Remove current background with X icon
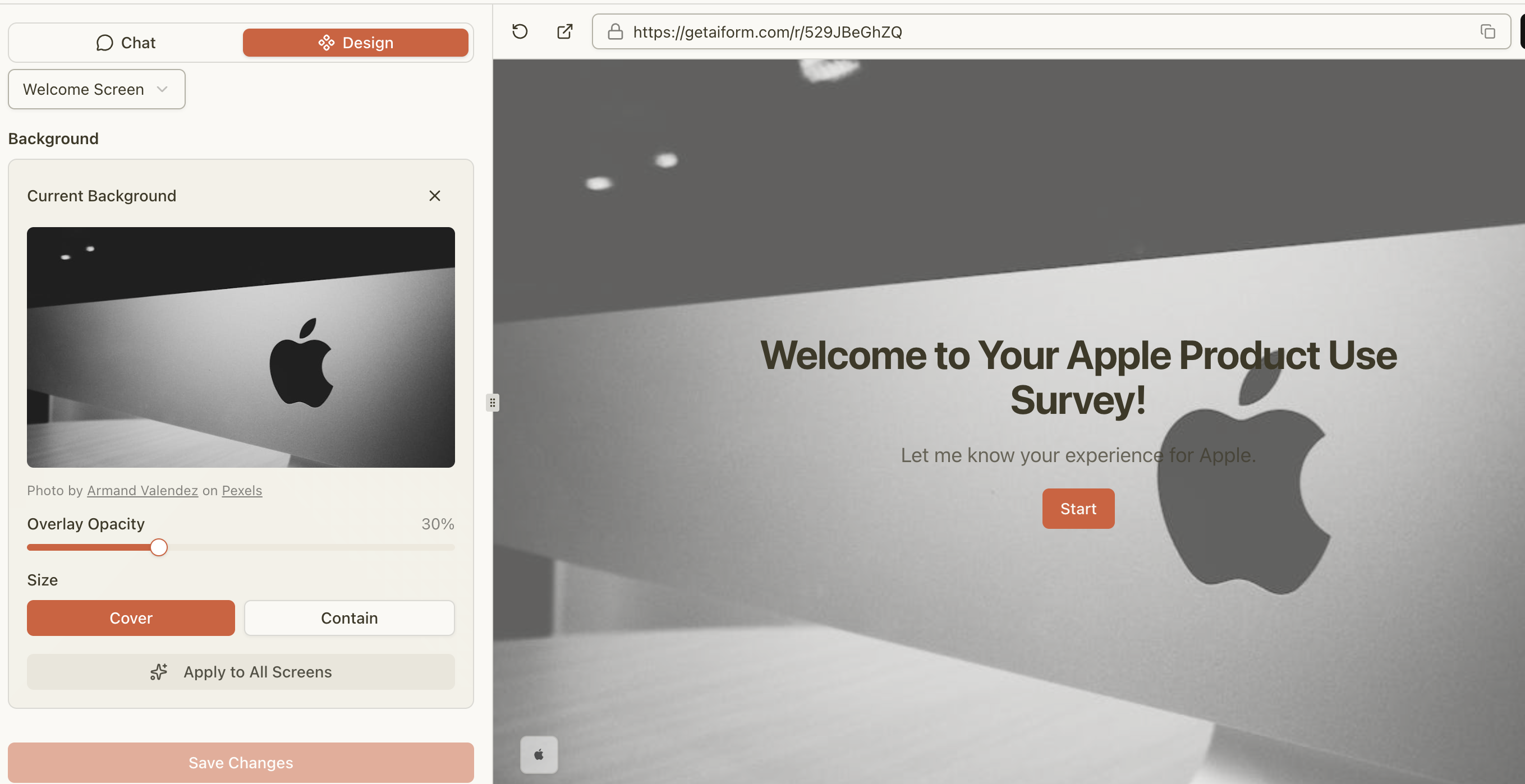The width and height of the screenshot is (1525, 784). point(434,196)
